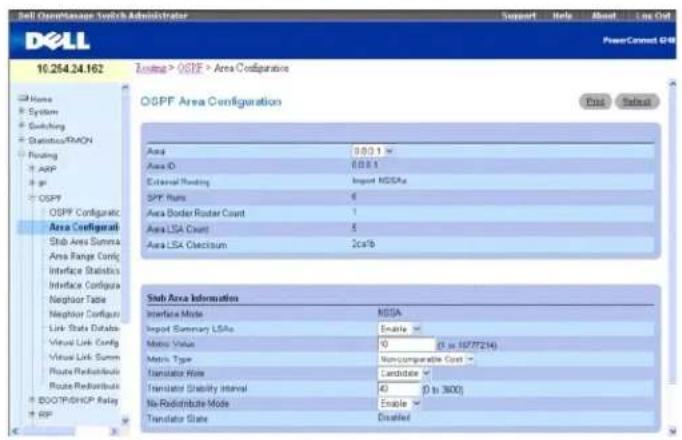Screen dimensions: 682x440
Task: Open the Import Summary LSAs dropdown
Action: click(x=399, y=329)
